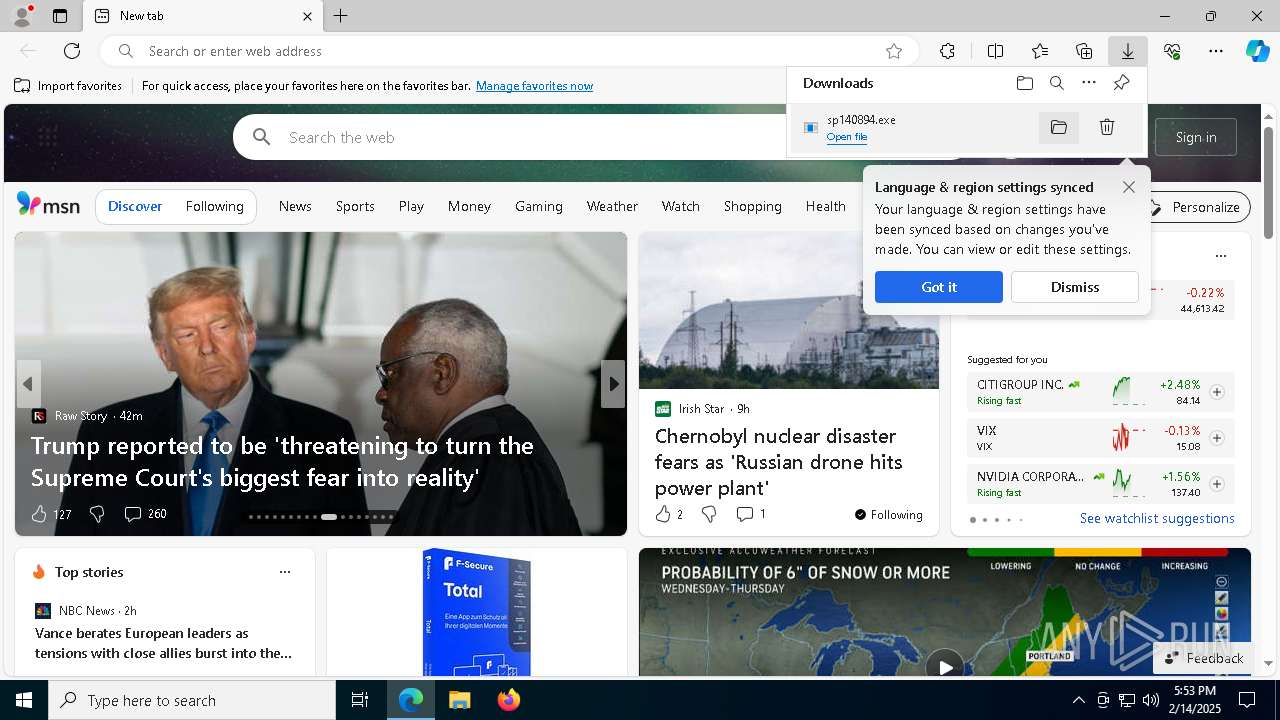
Task: Open the Feedback button
Action: [x=1204, y=658]
